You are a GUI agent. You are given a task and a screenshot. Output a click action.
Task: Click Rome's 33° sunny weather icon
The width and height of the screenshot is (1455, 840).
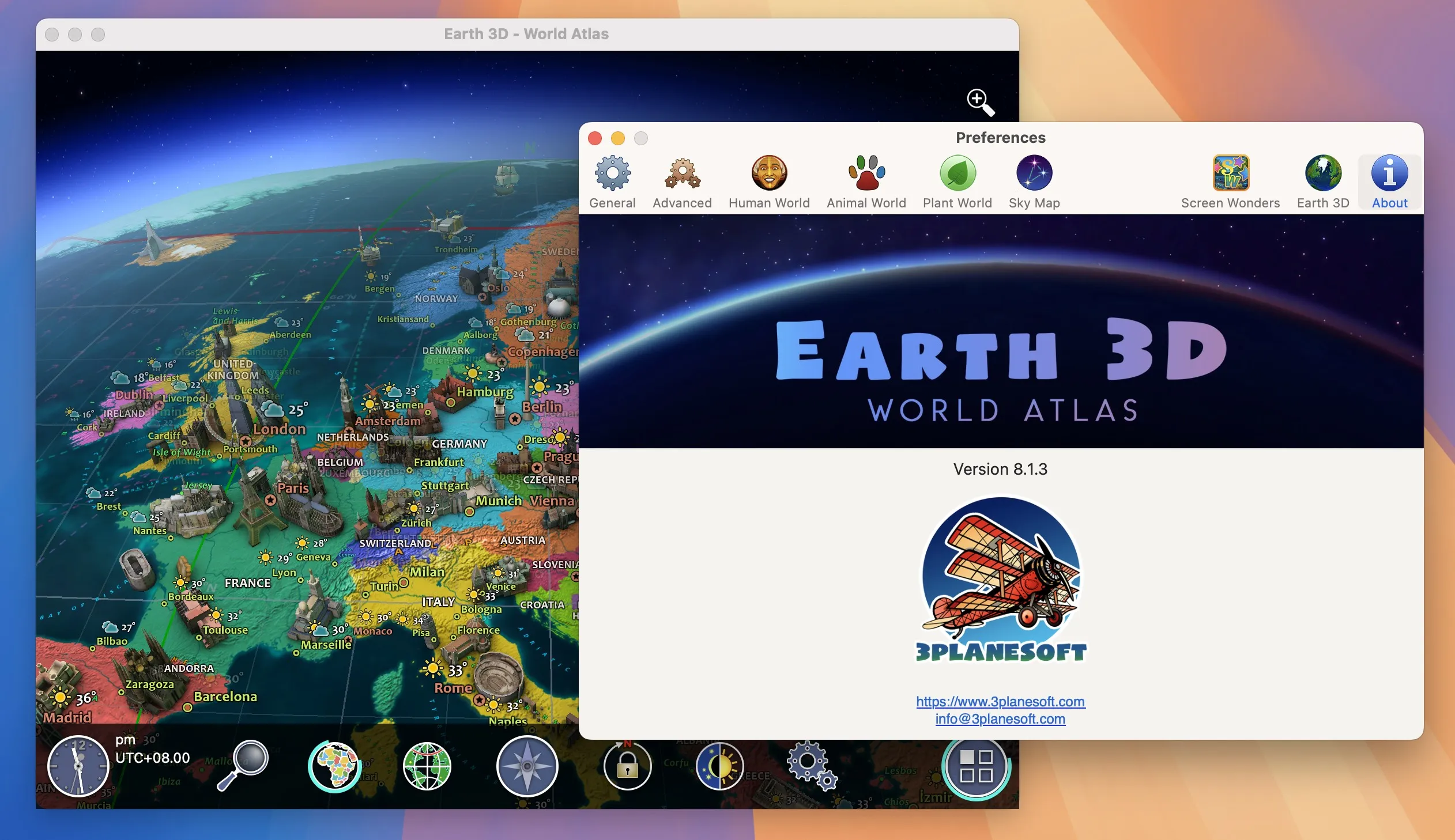(432, 669)
